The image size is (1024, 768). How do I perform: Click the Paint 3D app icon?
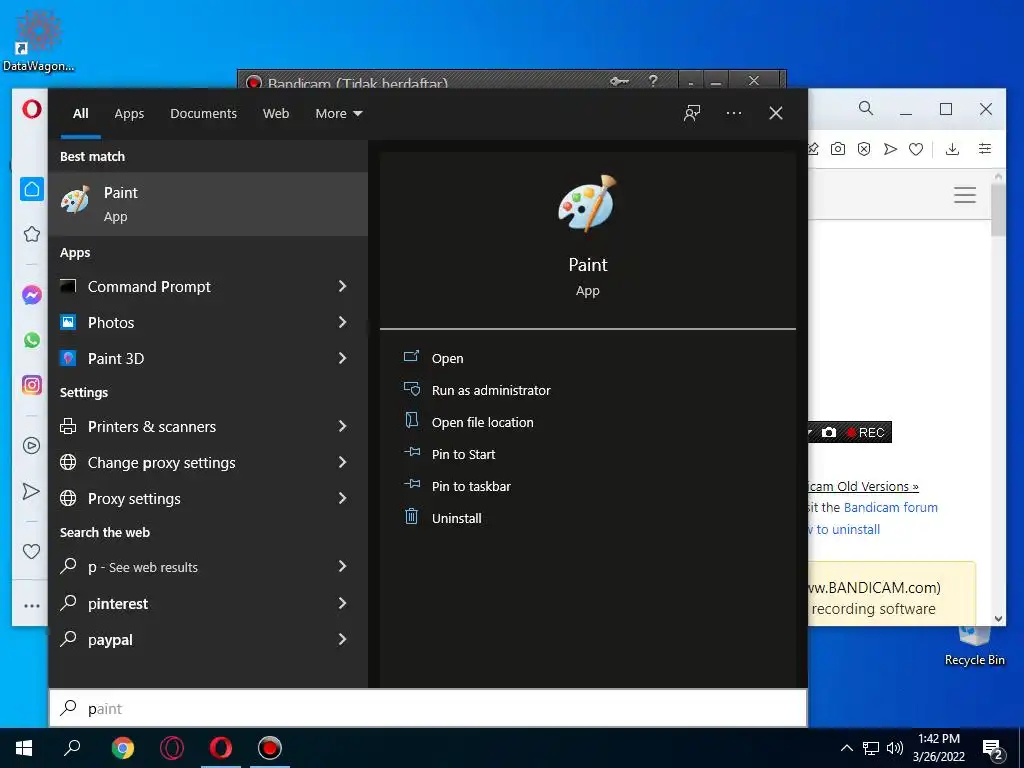pos(68,358)
